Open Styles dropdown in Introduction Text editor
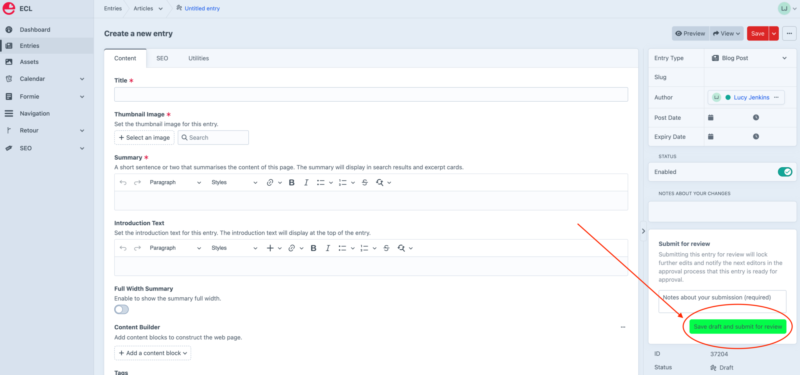Screen dimensions: 800x375 (x=234, y=248)
